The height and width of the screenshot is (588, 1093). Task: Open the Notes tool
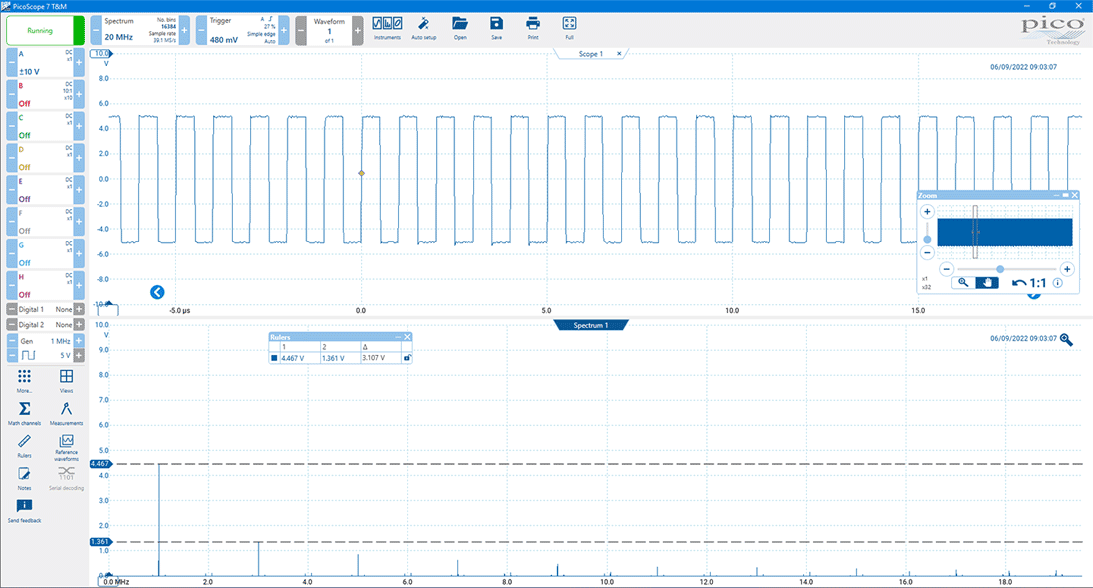click(x=24, y=475)
